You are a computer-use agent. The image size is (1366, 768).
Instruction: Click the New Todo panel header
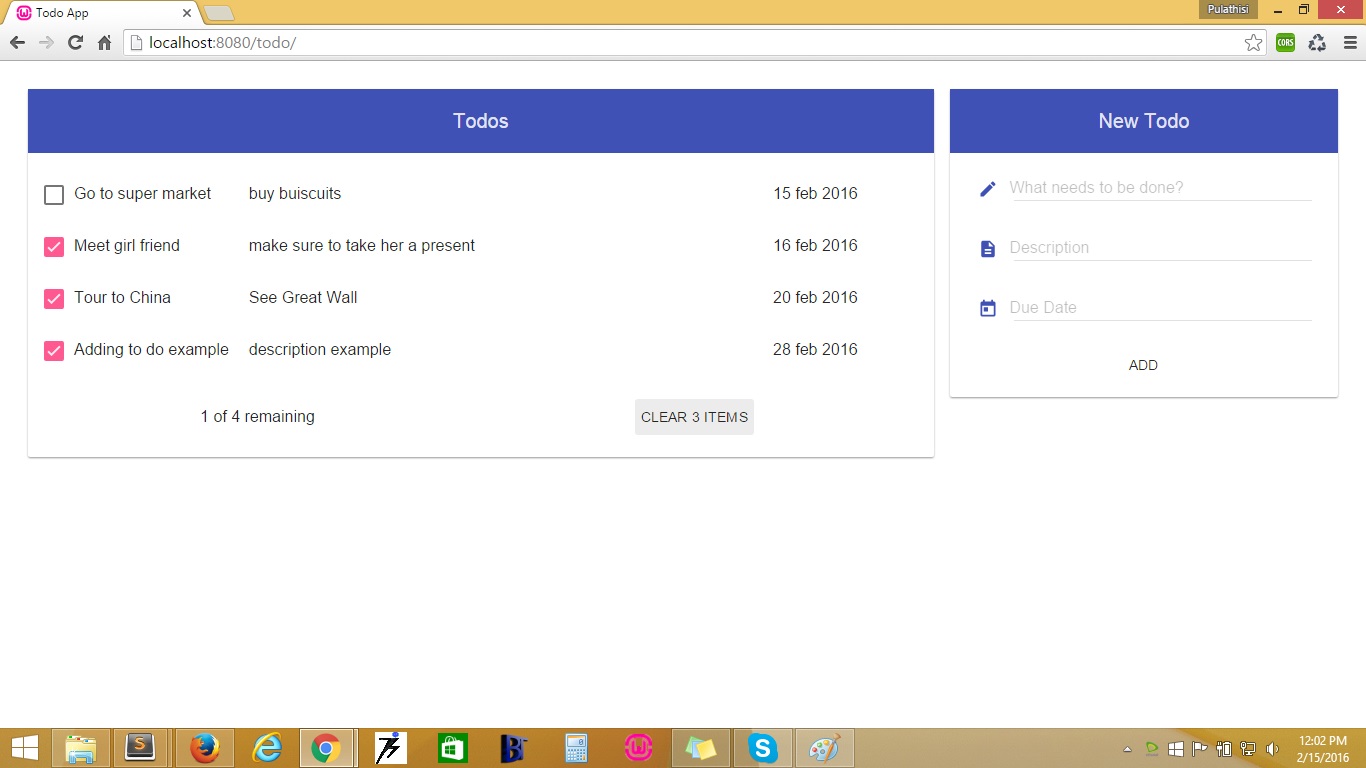(1144, 121)
